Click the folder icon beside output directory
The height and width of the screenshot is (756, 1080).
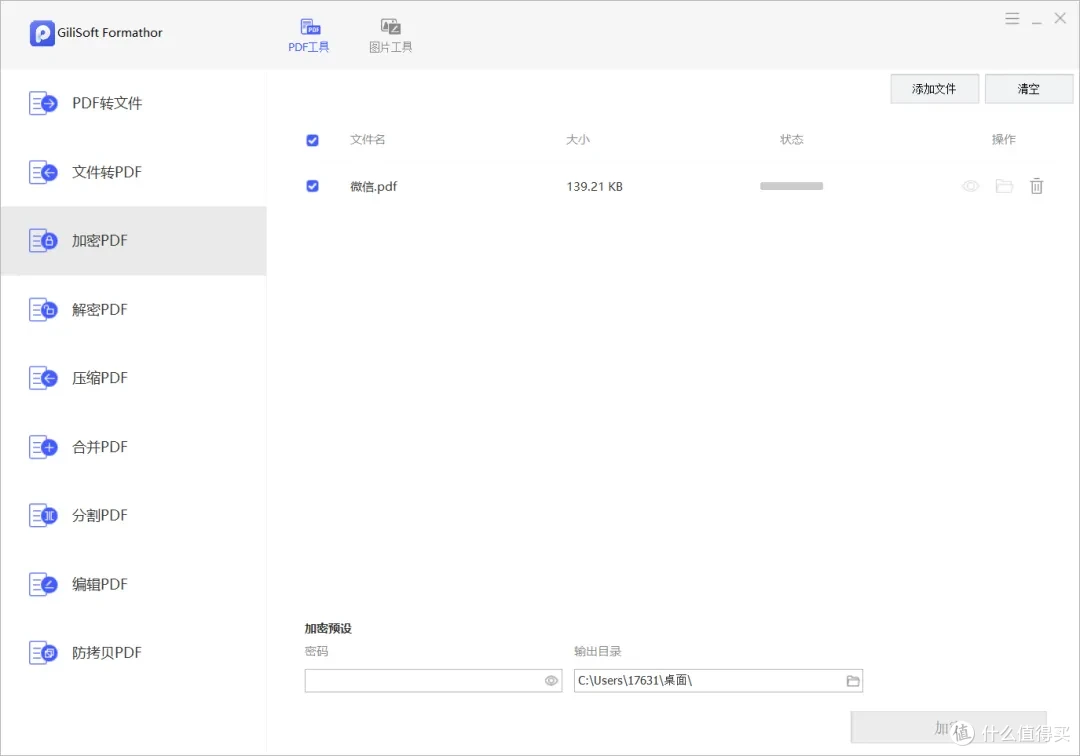(x=853, y=680)
